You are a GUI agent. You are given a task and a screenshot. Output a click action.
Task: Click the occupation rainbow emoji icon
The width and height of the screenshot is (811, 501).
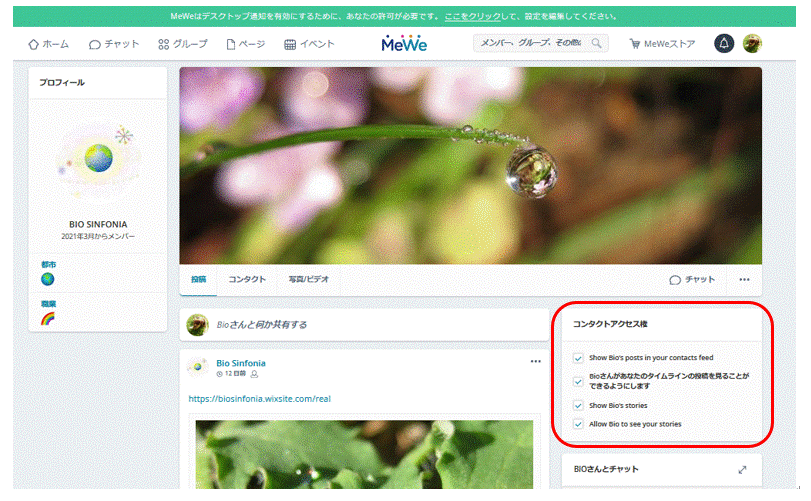pos(48,318)
